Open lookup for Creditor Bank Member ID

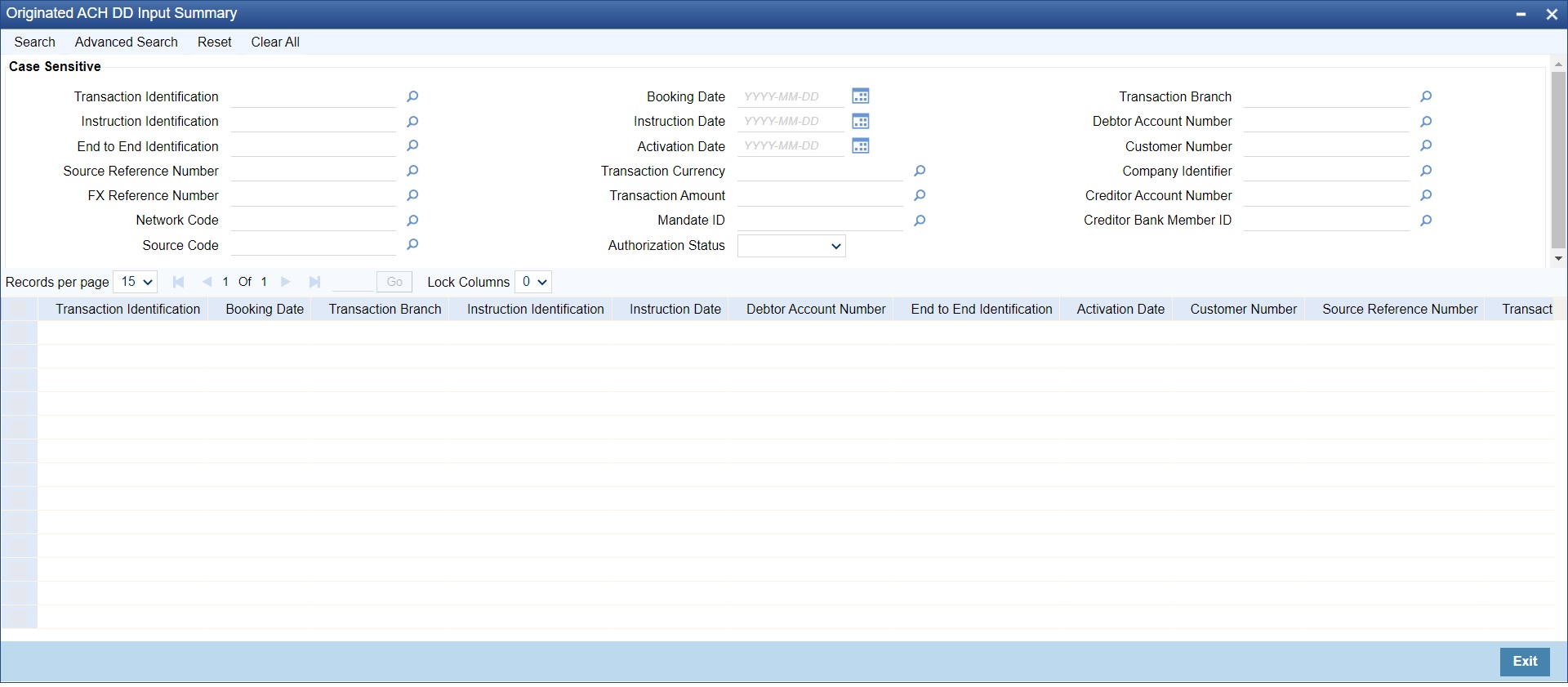point(1426,221)
